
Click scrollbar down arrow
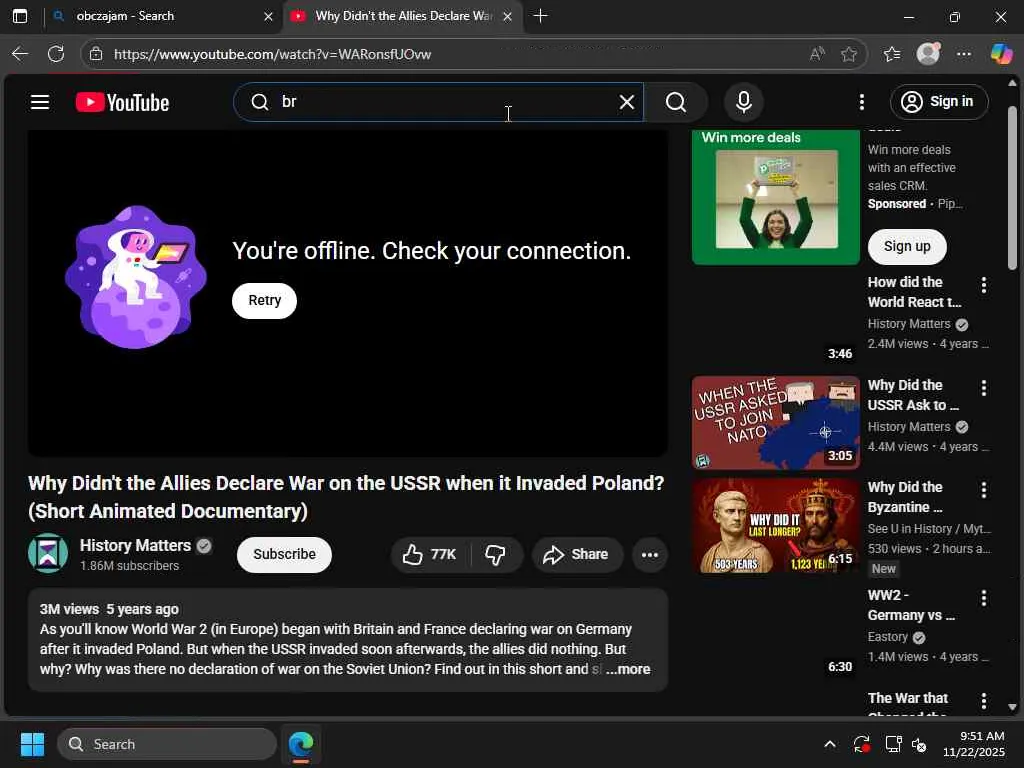click(1012, 707)
